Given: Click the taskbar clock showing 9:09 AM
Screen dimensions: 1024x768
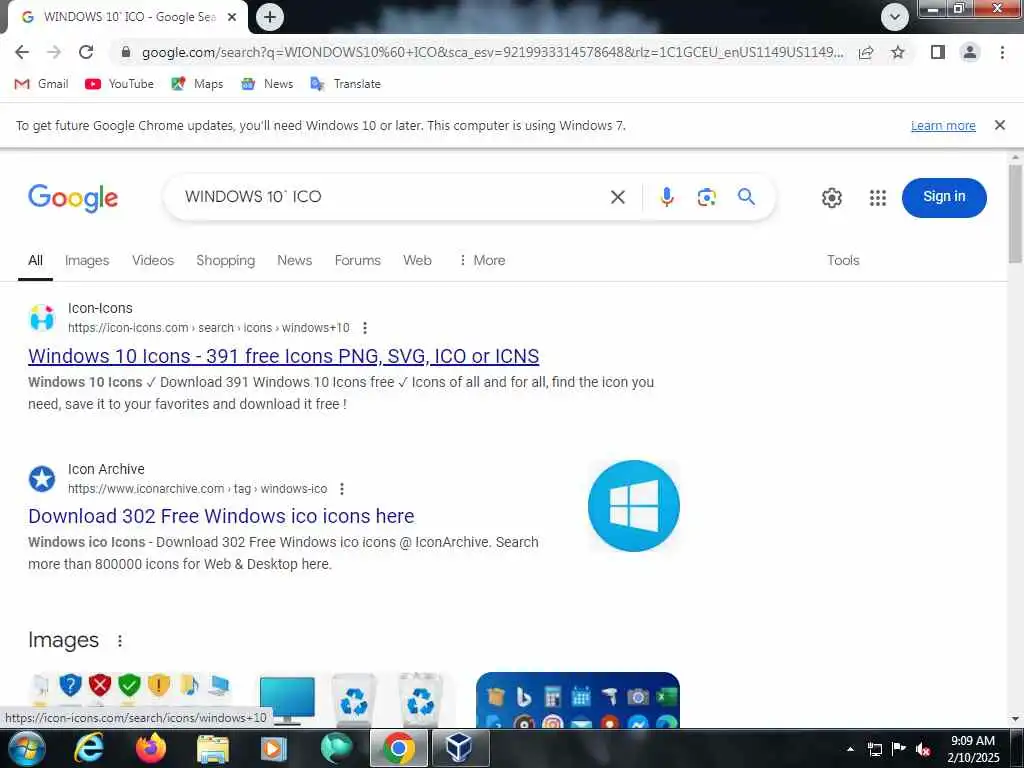Looking at the screenshot, I should (x=973, y=749).
